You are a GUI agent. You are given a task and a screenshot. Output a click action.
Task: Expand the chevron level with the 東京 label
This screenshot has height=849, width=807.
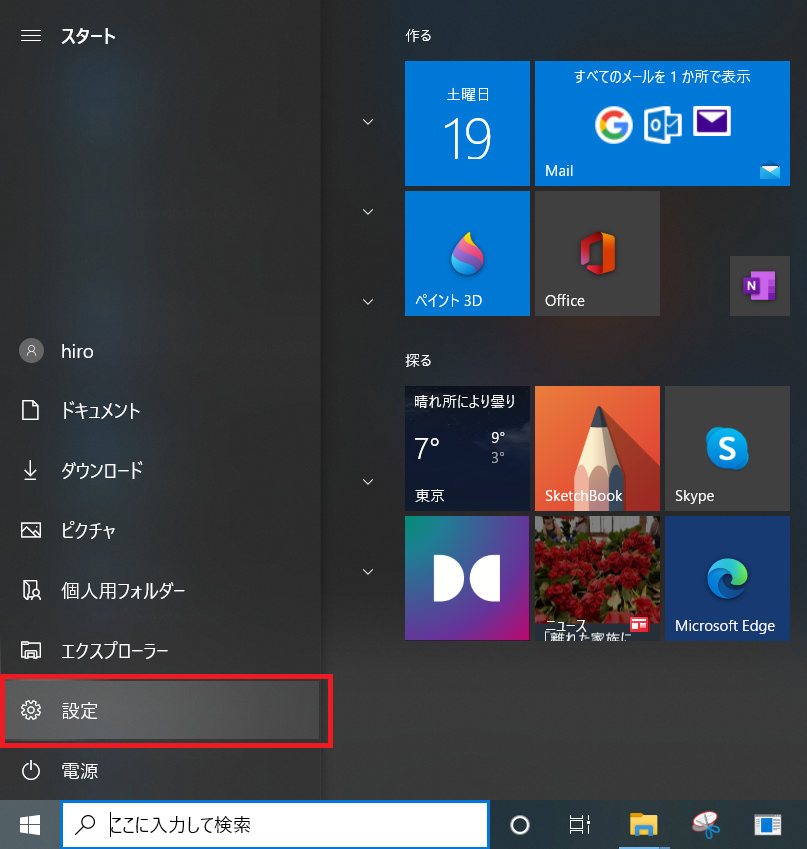pos(368,482)
